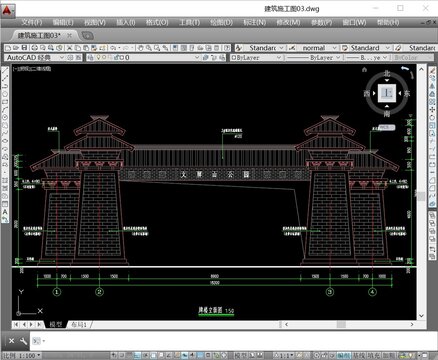Open the 比例 1:100 scale dropdown

(x=21, y=356)
